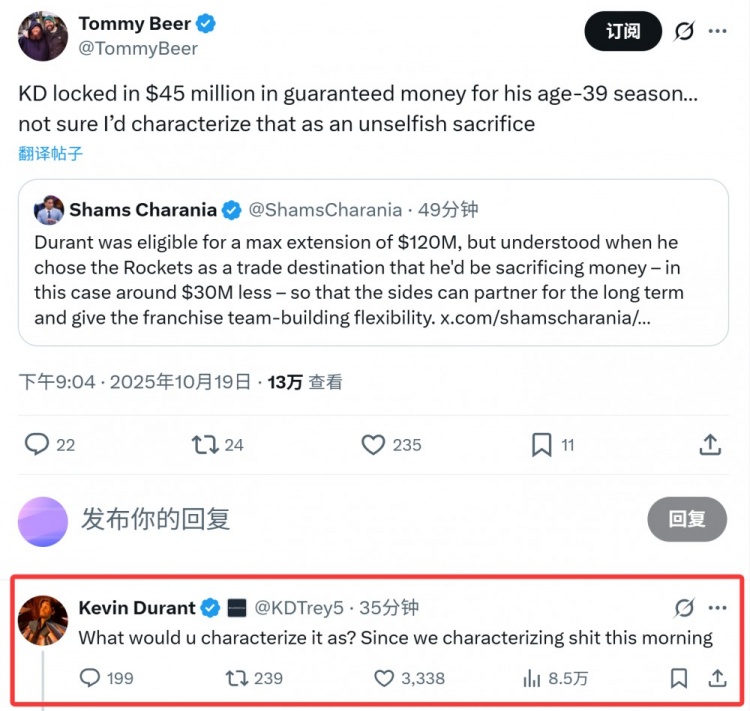Like Kevin Durant's reply
The width and height of the screenshot is (750, 711).
click(385, 678)
